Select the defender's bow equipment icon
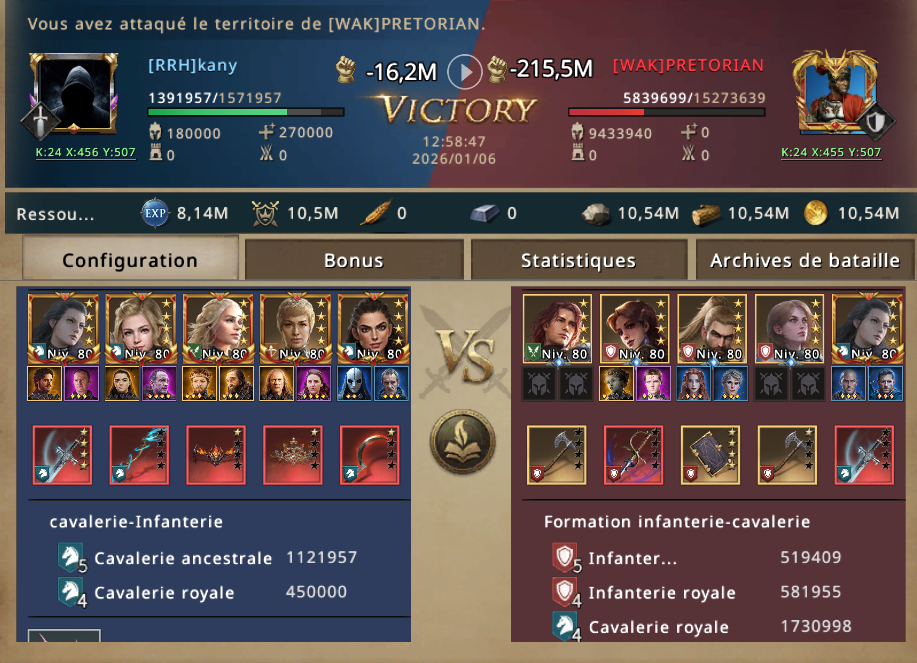The height and width of the screenshot is (663, 917). click(633, 455)
